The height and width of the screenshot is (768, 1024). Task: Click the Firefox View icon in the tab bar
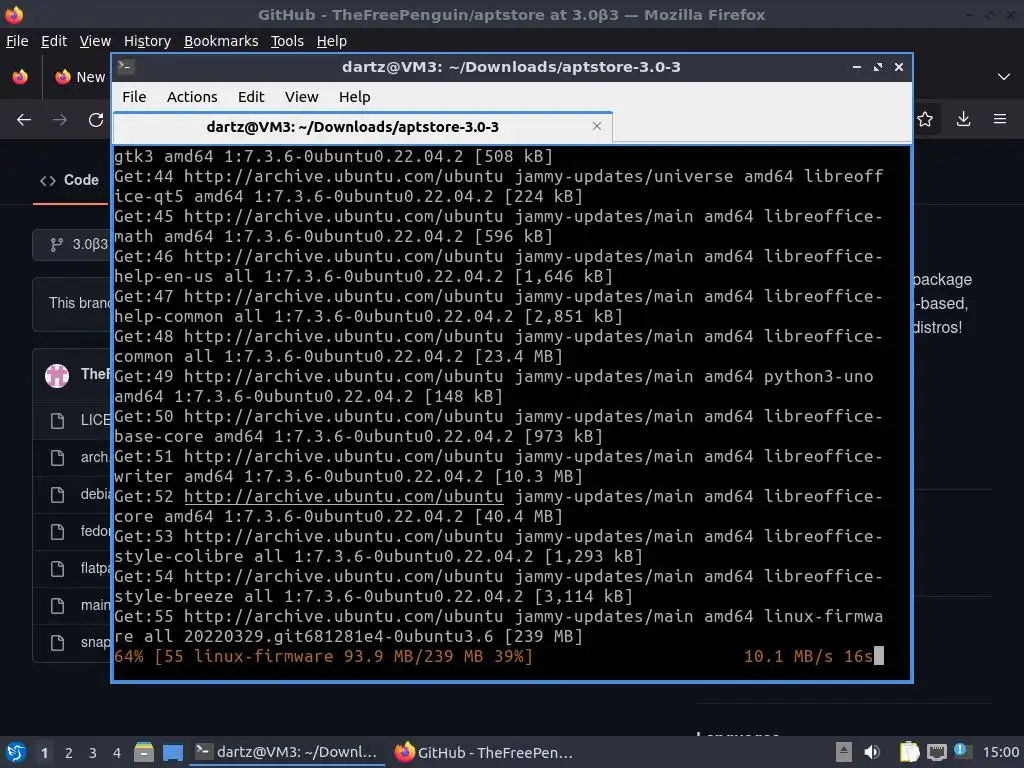(x=20, y=77)
